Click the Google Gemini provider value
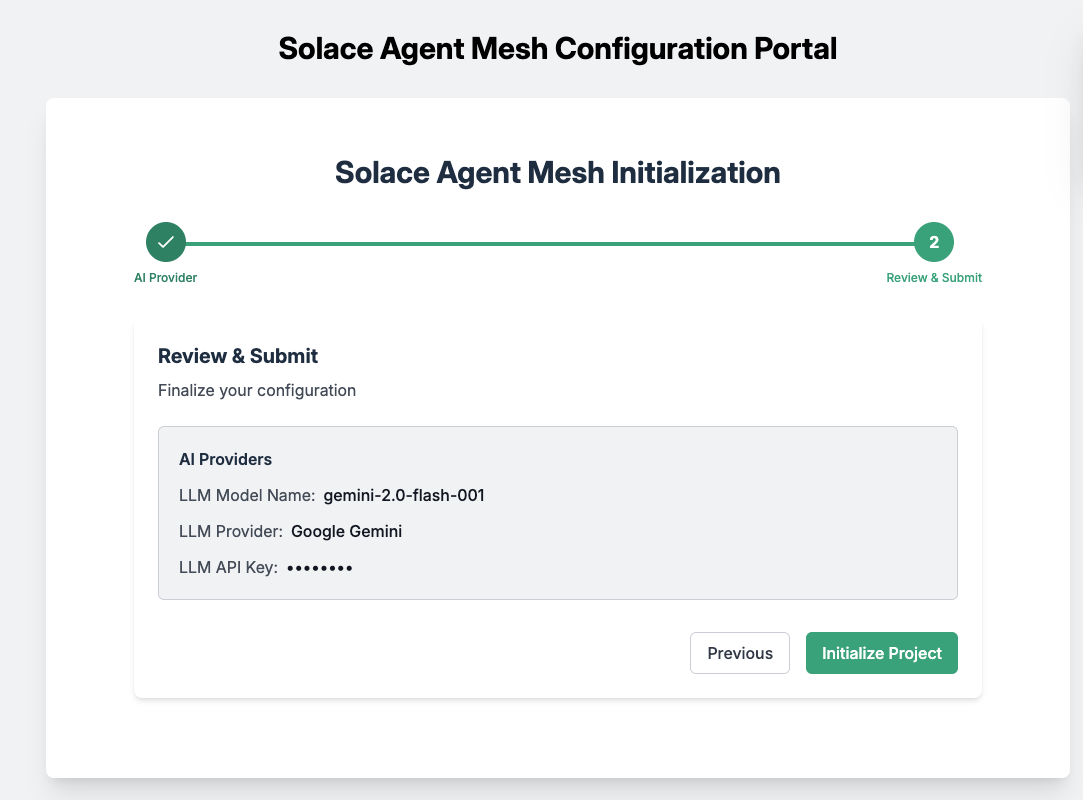 coord(347,531)
